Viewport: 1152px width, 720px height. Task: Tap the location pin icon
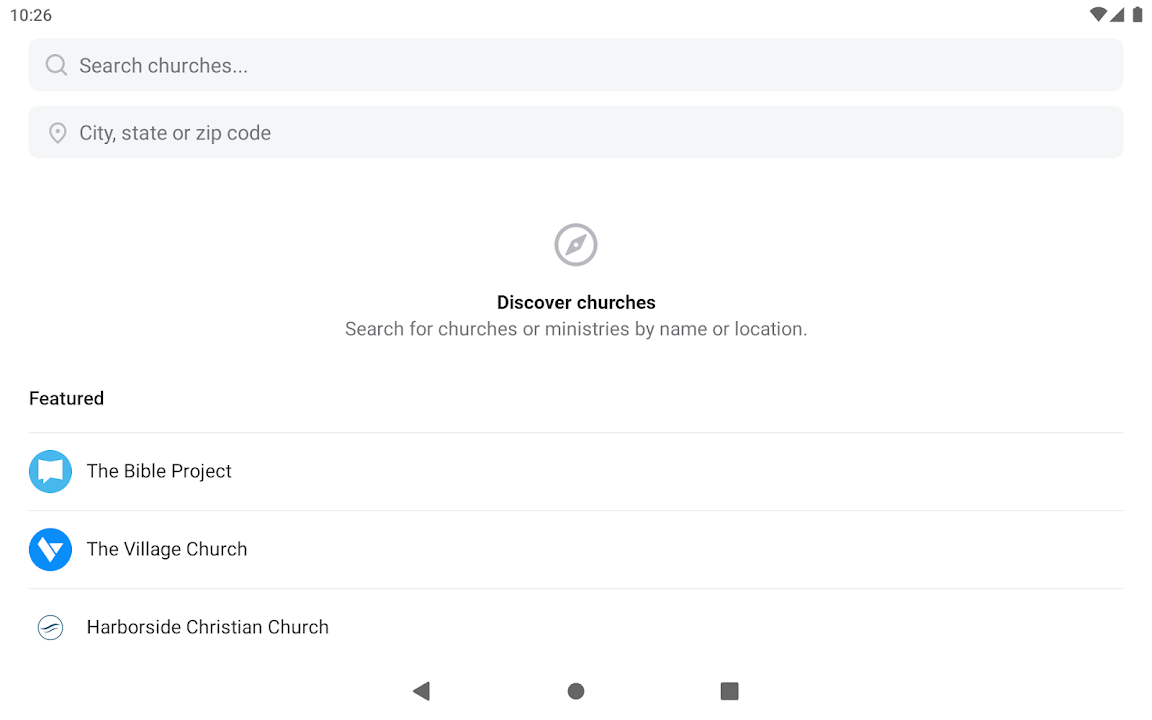click(58, 133)
